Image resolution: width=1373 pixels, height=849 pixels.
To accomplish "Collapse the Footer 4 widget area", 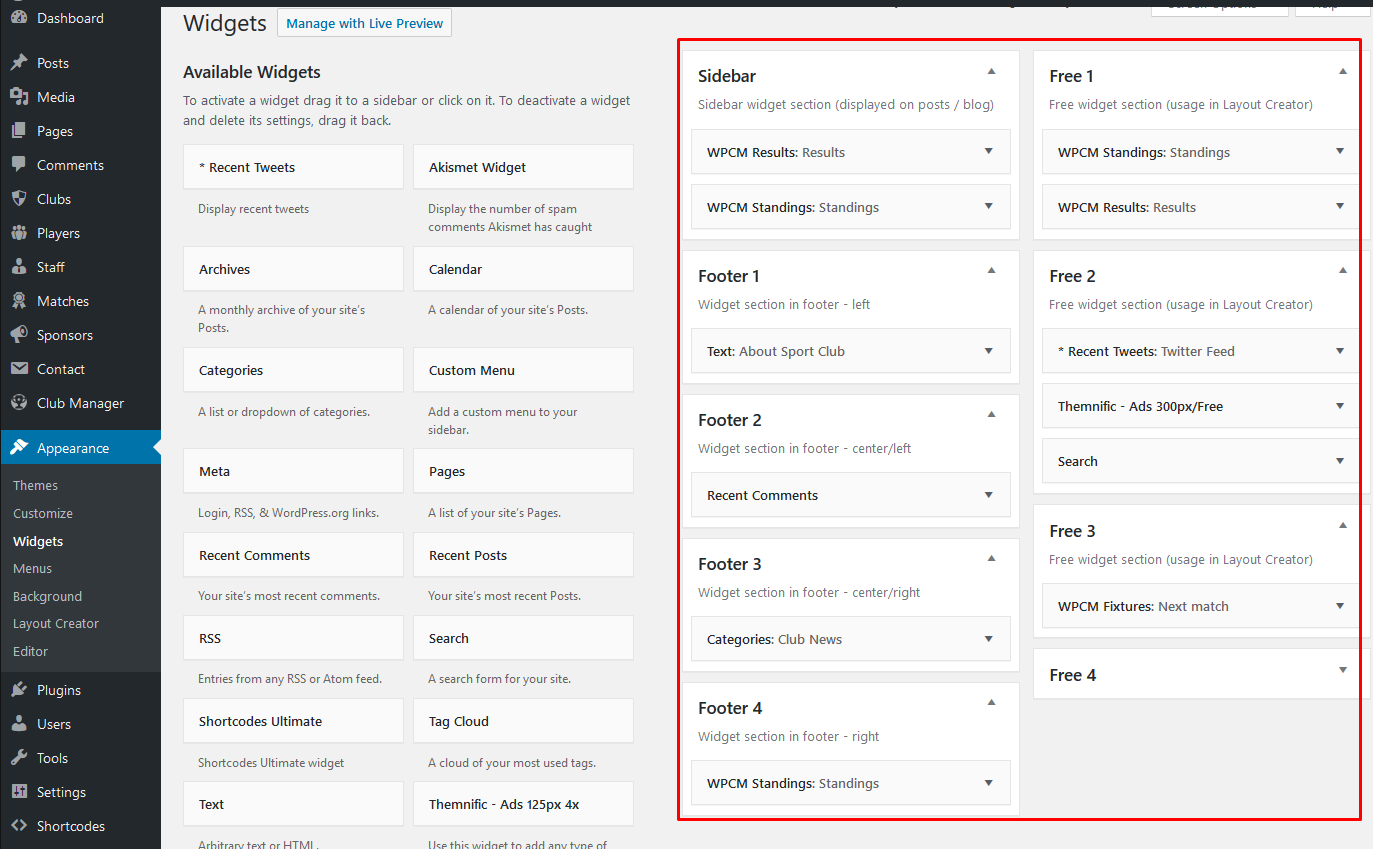I will pyautogui.click(x=991, y=702).
